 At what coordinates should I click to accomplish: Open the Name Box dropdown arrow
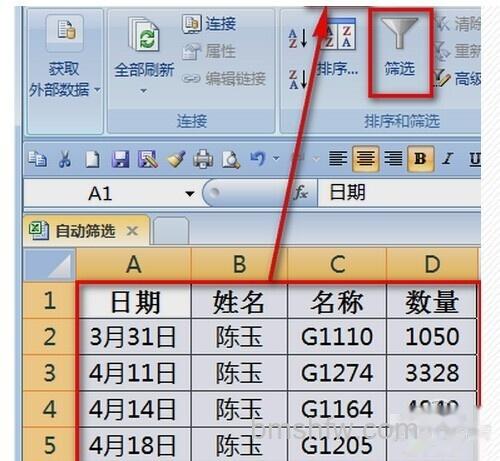click(190, 194)
